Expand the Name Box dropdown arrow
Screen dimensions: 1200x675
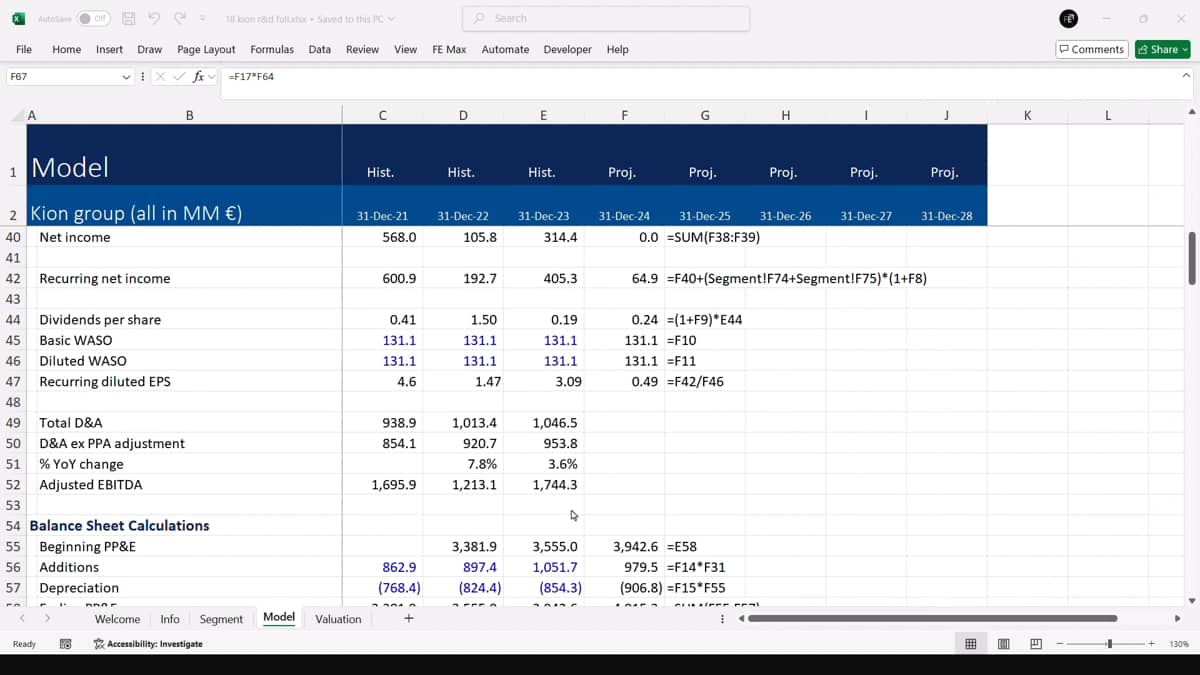(127, 76)
